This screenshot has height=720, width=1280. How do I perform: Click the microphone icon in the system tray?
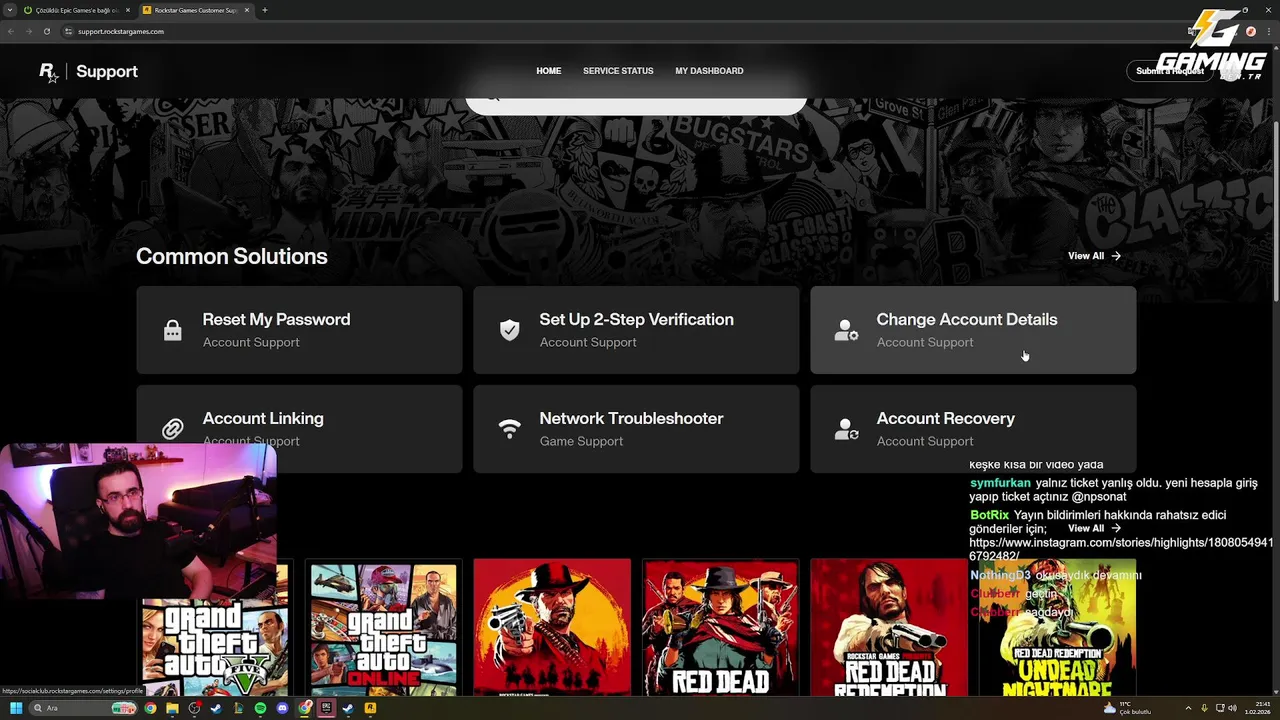(1204, 708)
